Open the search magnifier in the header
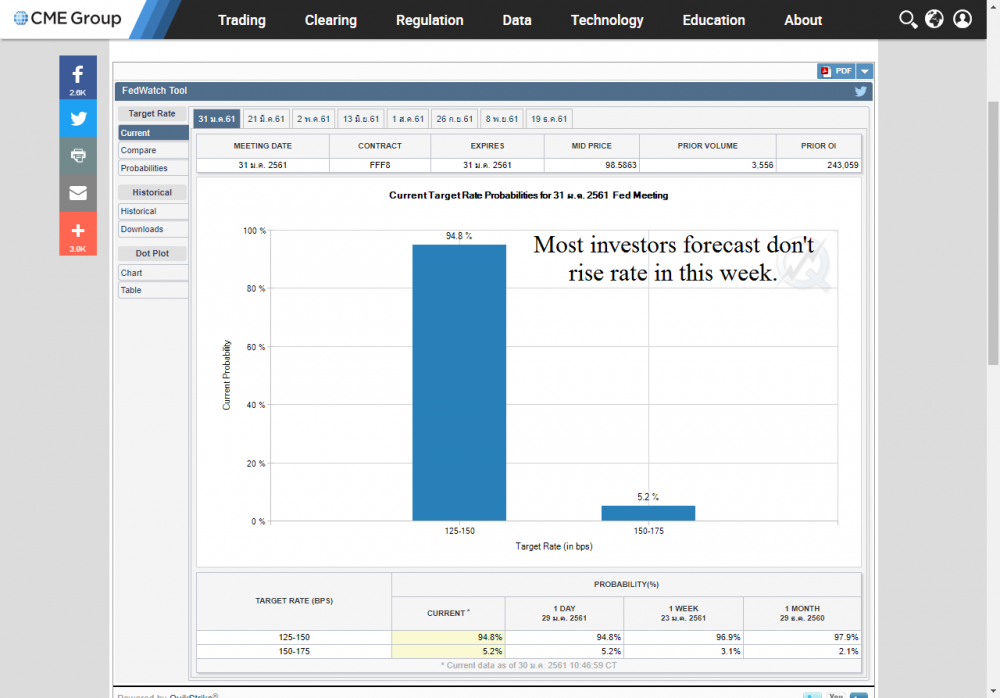This screenshot has height=698, width=1000. pos(908,20)
